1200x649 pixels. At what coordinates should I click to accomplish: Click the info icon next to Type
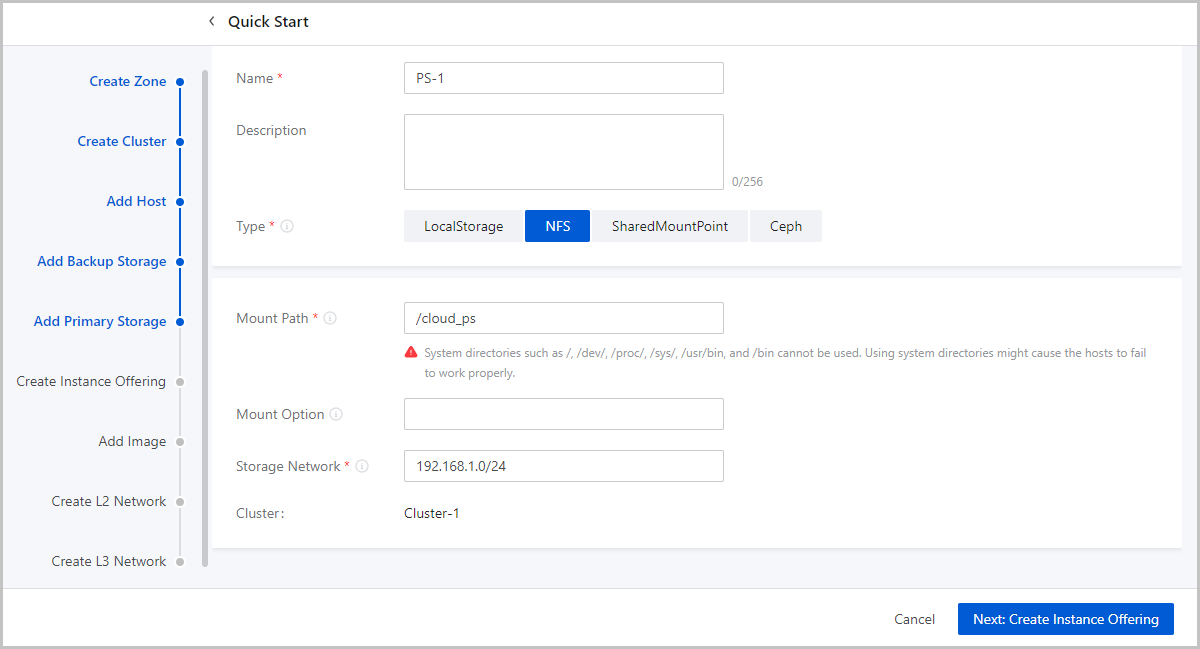[287, 227]
